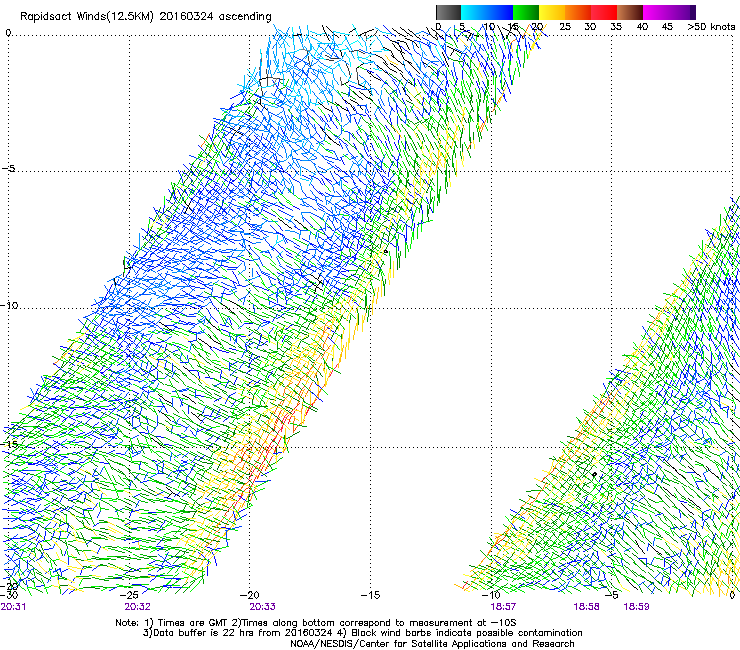
Task: Click the '18:58' swath time label
Action: point(587,607)
